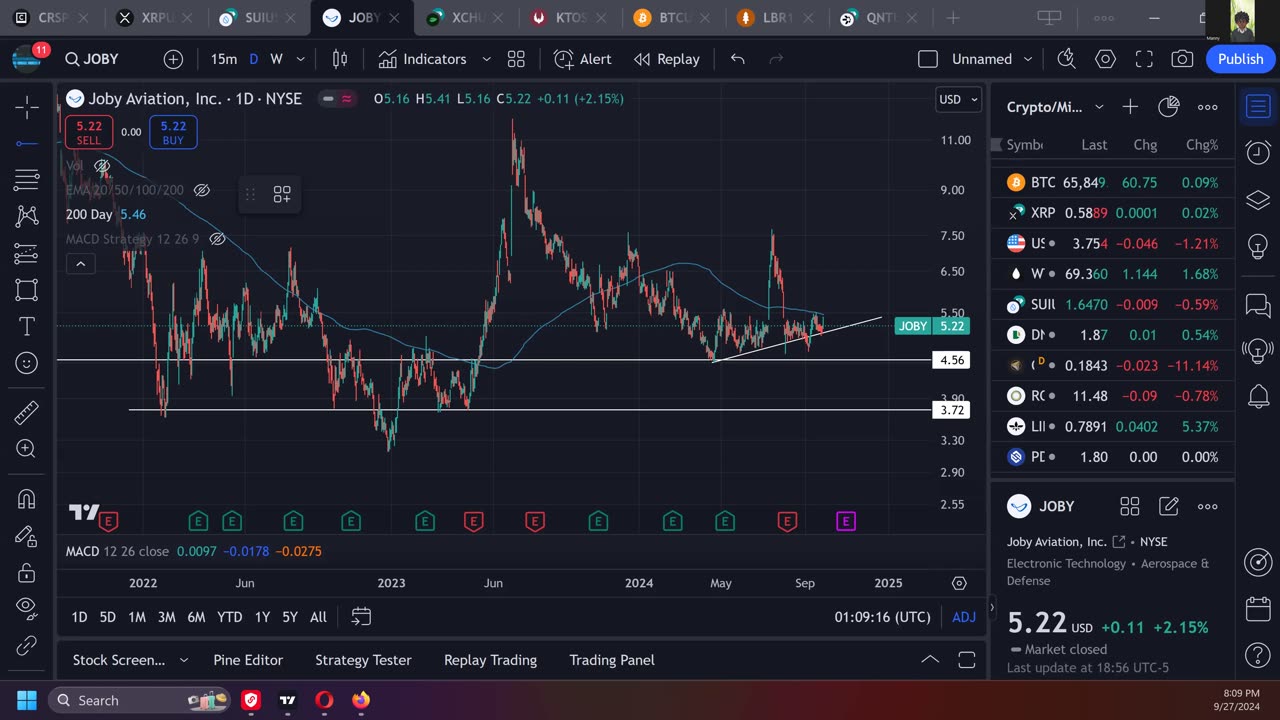Open Indicators dialog

click(x=422, y=59)
